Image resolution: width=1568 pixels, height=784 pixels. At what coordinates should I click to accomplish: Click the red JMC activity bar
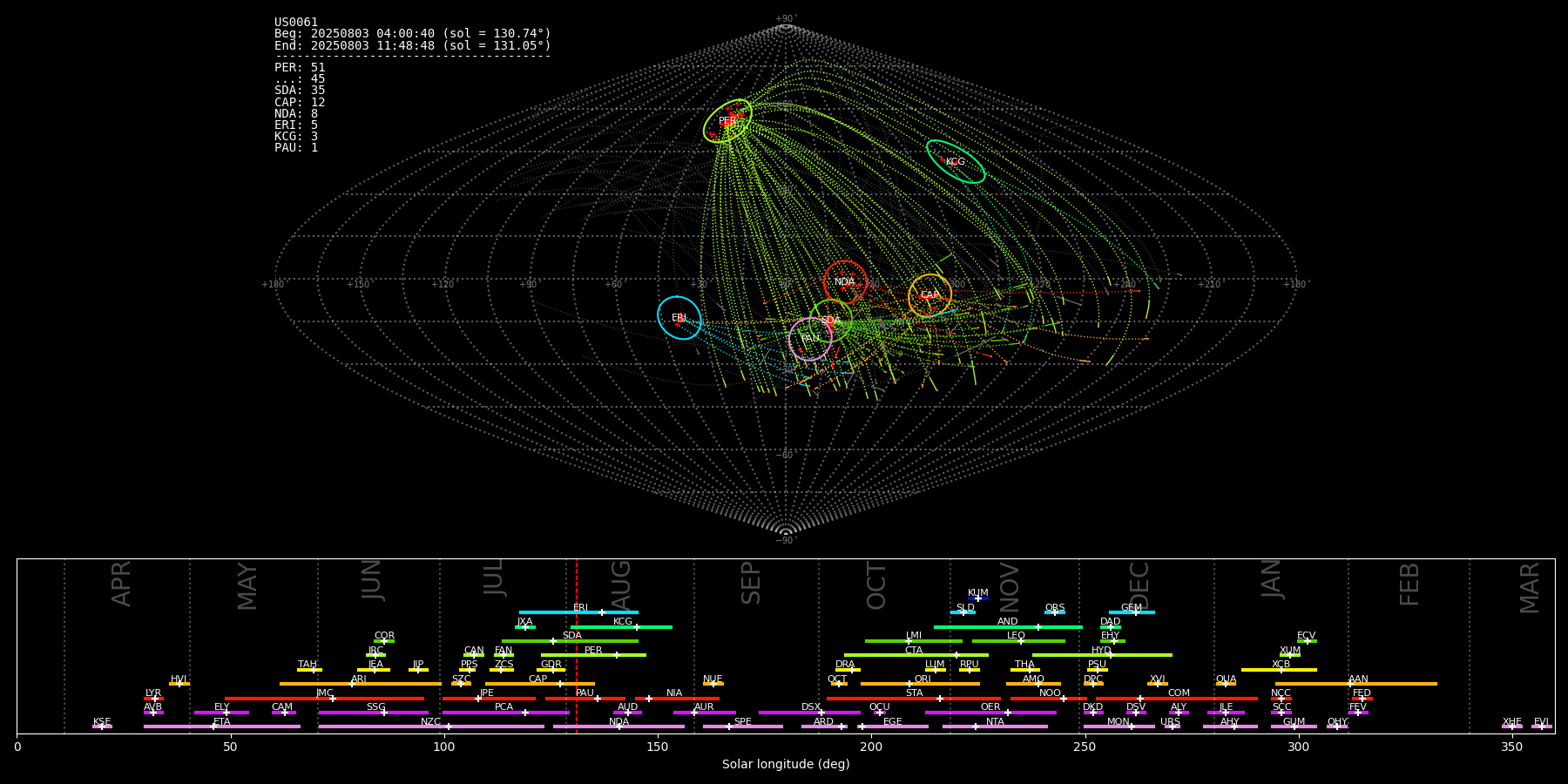point(325,699)
